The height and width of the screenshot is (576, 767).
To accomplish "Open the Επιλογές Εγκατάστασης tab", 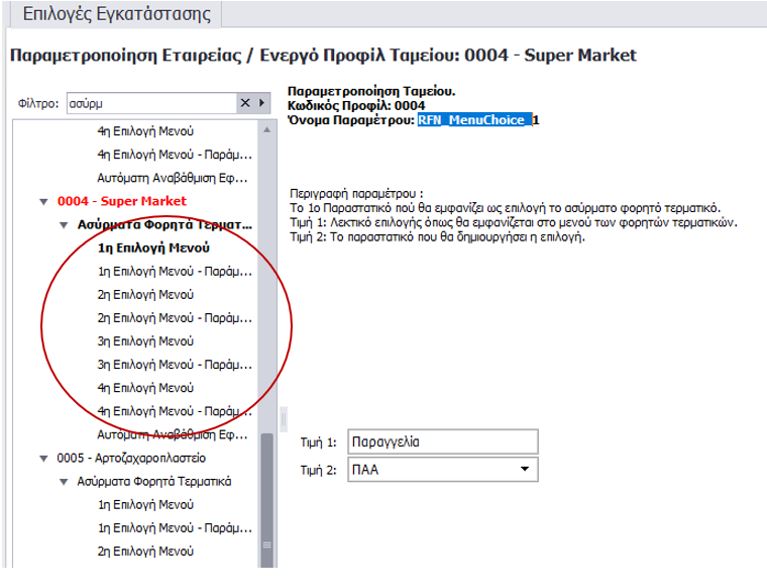I will pyautogui.click(x=110, y=15).
